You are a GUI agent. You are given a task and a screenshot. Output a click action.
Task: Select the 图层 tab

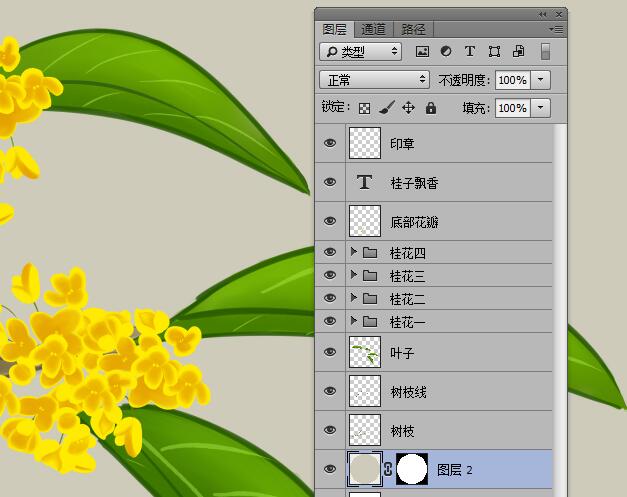point(334,29)
